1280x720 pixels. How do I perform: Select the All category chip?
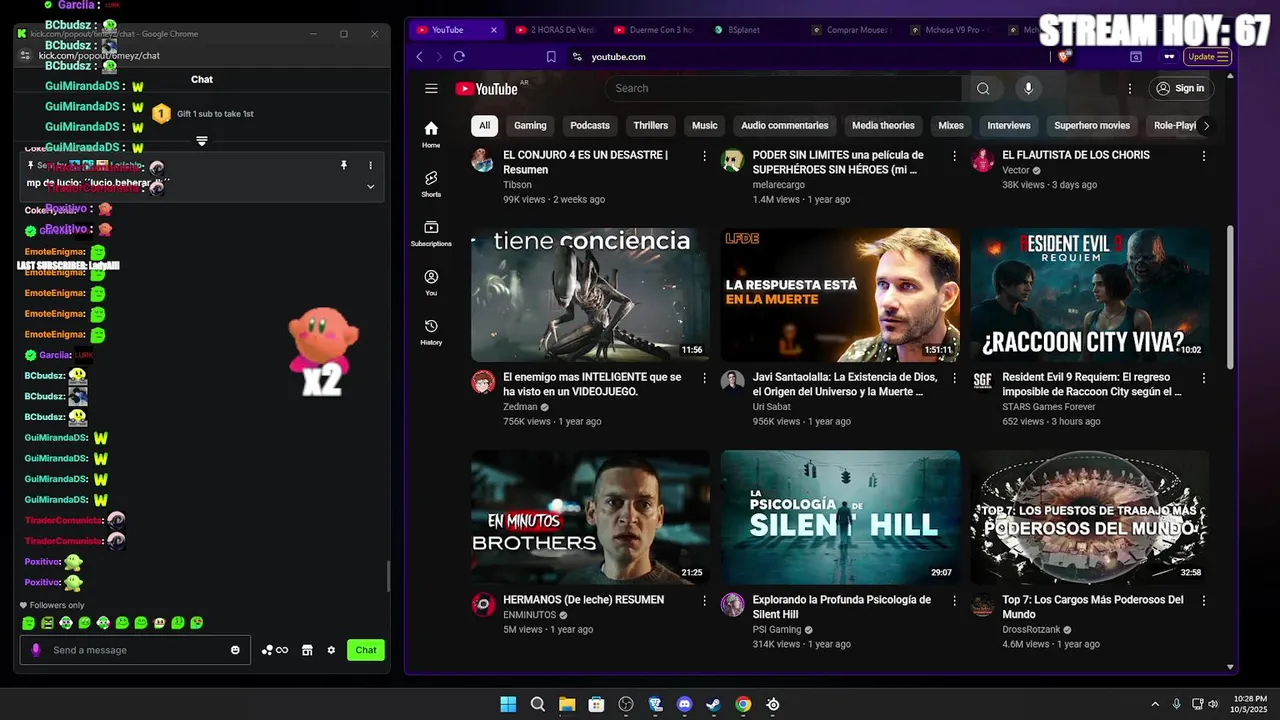pos(484,125)
